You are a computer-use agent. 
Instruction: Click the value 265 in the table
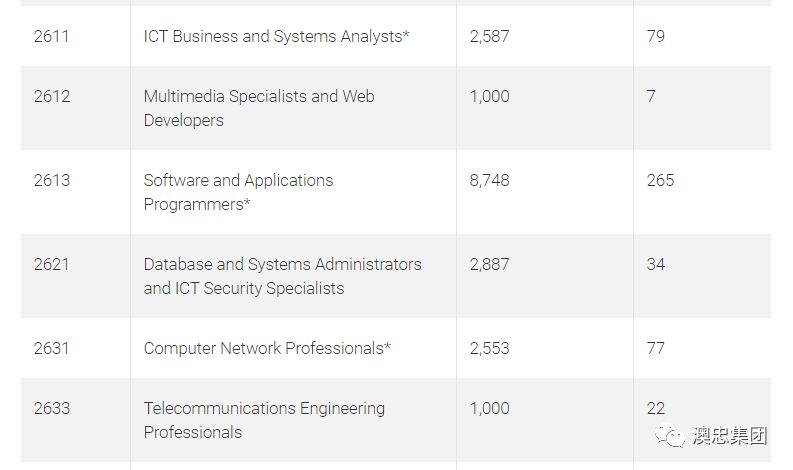point(660,180)
